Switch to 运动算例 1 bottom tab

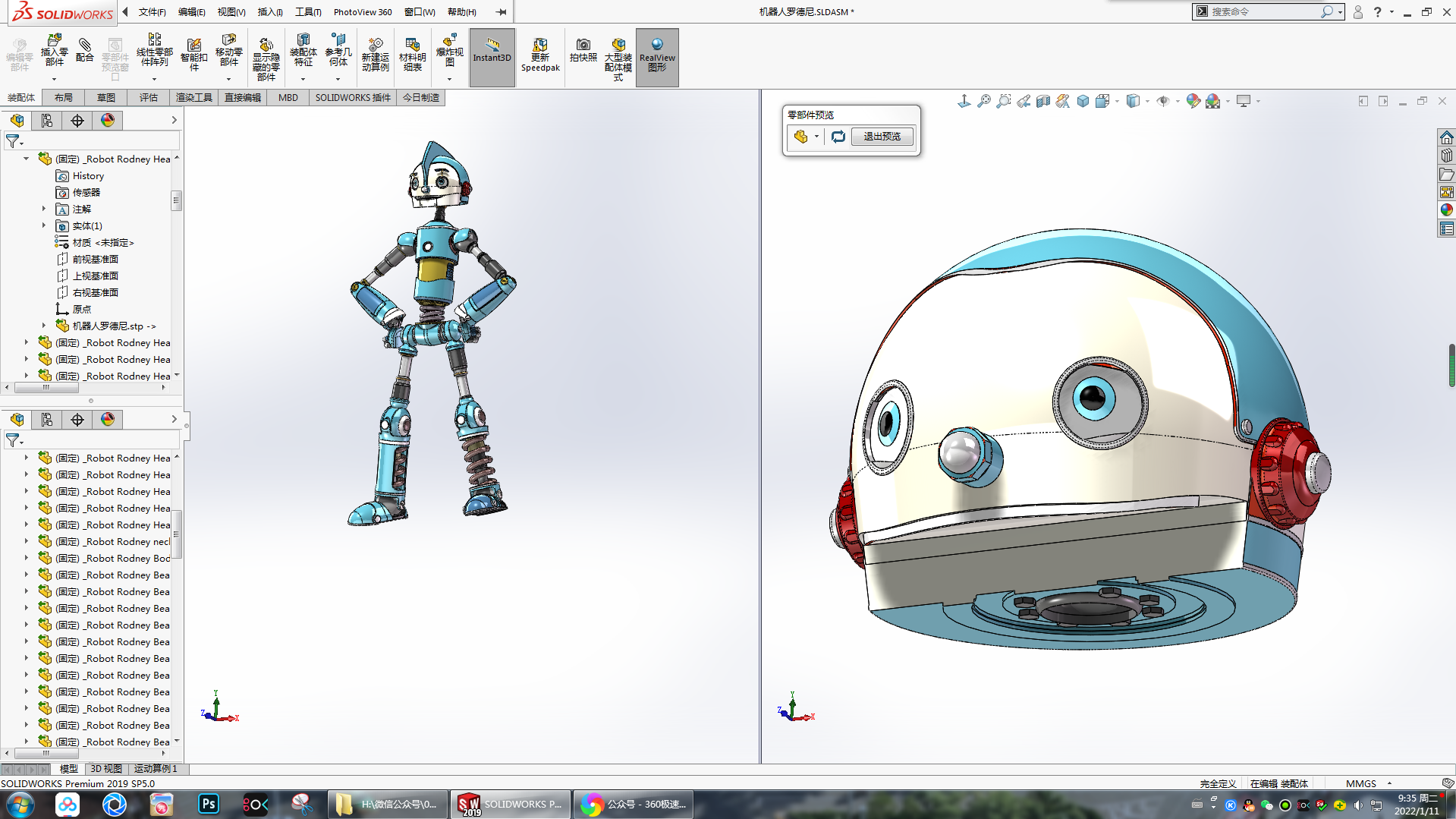pos(156,769)
